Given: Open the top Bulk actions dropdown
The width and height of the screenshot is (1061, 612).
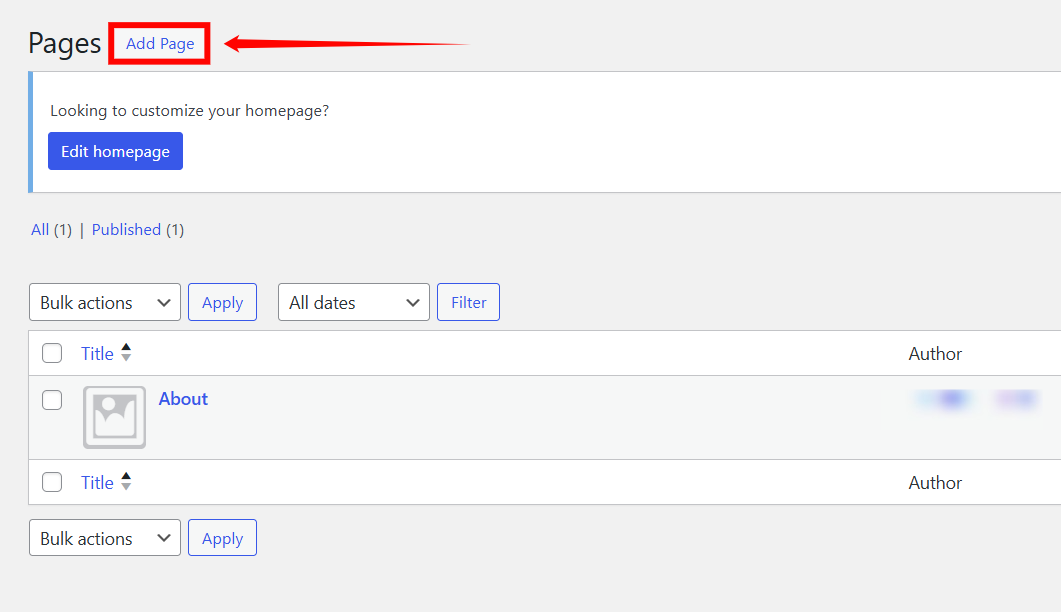Looking at the screenshot, I should 104,302.
